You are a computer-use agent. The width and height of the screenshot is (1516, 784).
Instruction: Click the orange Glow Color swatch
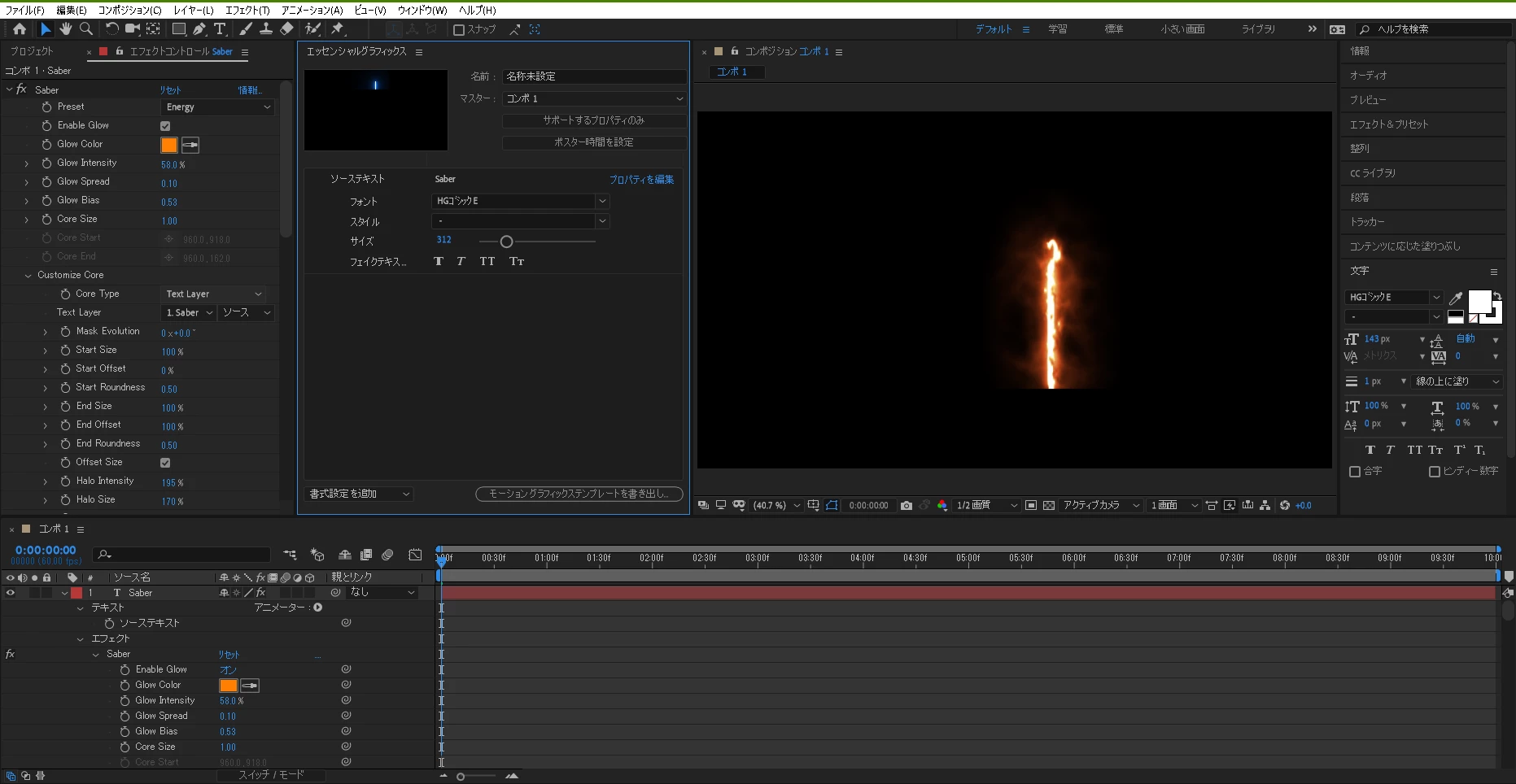click(x=169, y=145)
